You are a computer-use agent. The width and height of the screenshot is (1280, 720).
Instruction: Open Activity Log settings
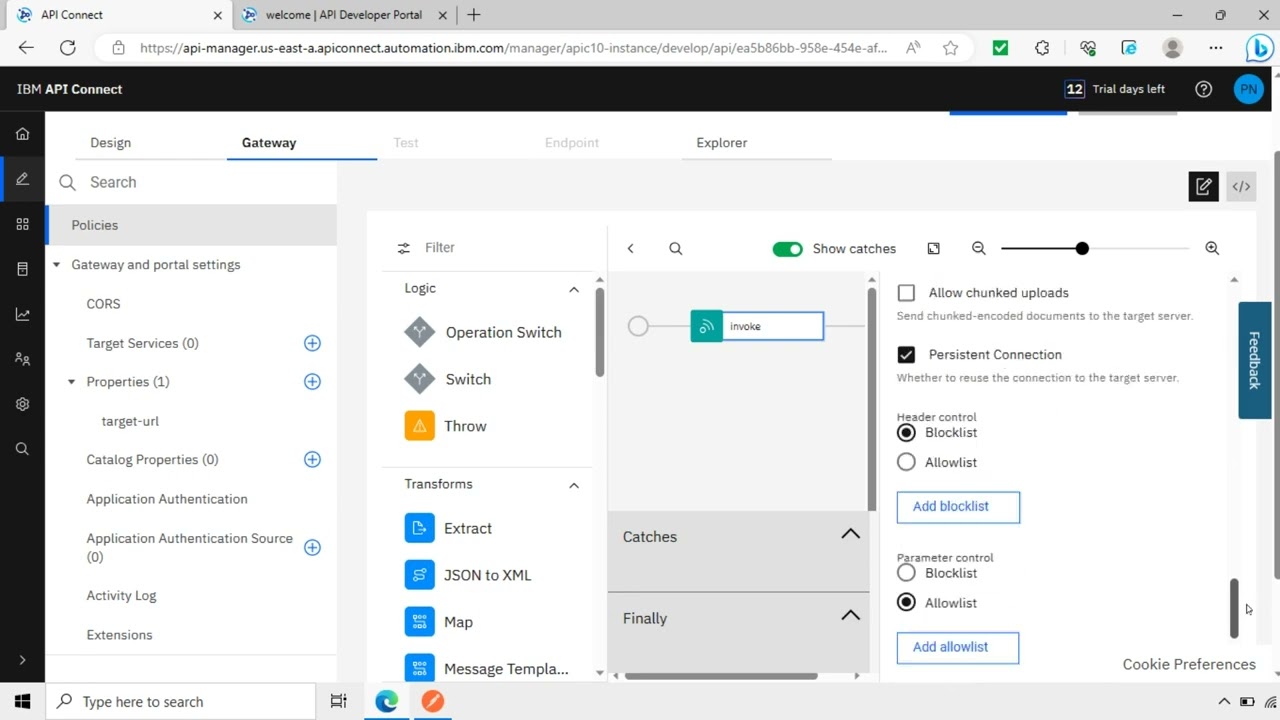click(x=121, y=595)
